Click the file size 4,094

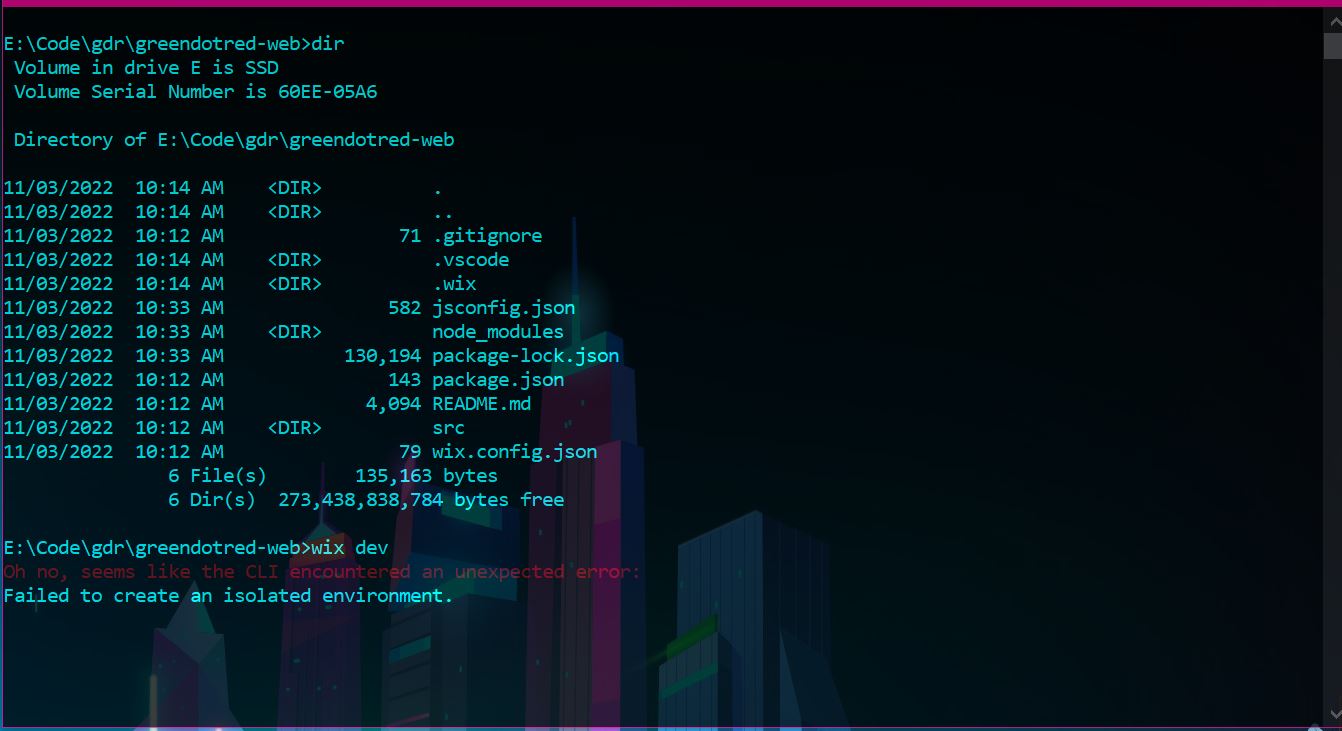pos(394,404)
